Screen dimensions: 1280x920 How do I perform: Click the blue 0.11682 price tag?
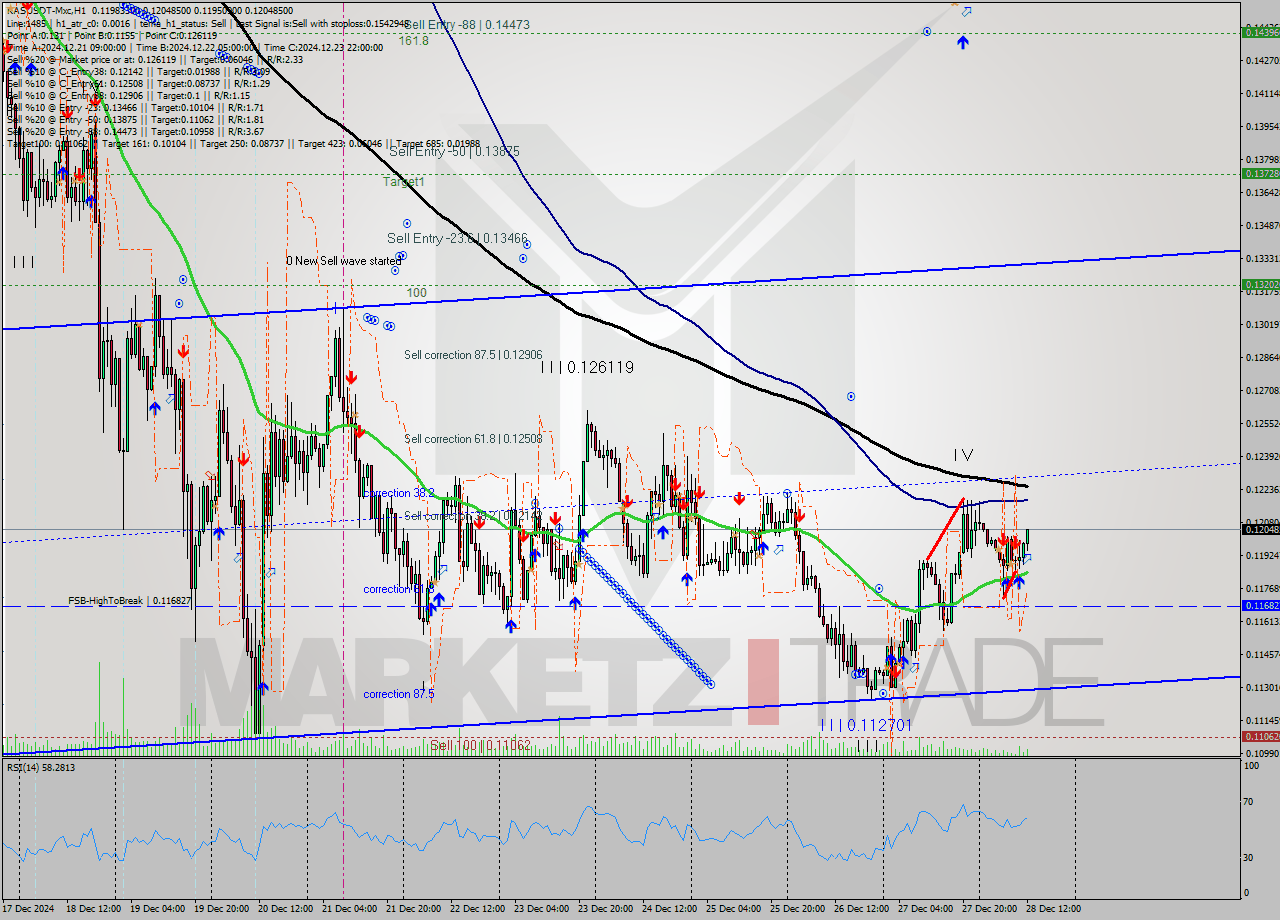[x=1259, y=606]
